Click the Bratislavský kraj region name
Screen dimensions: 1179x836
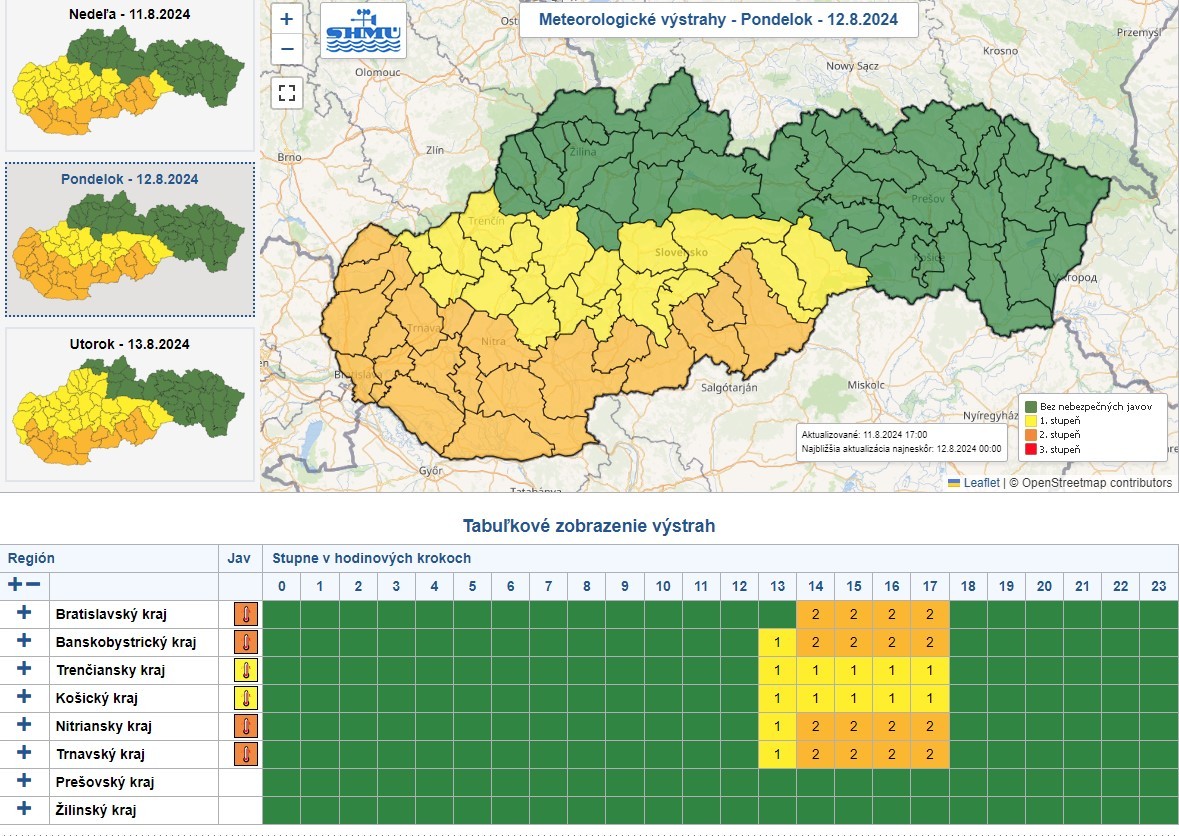[x=111, y=614]
